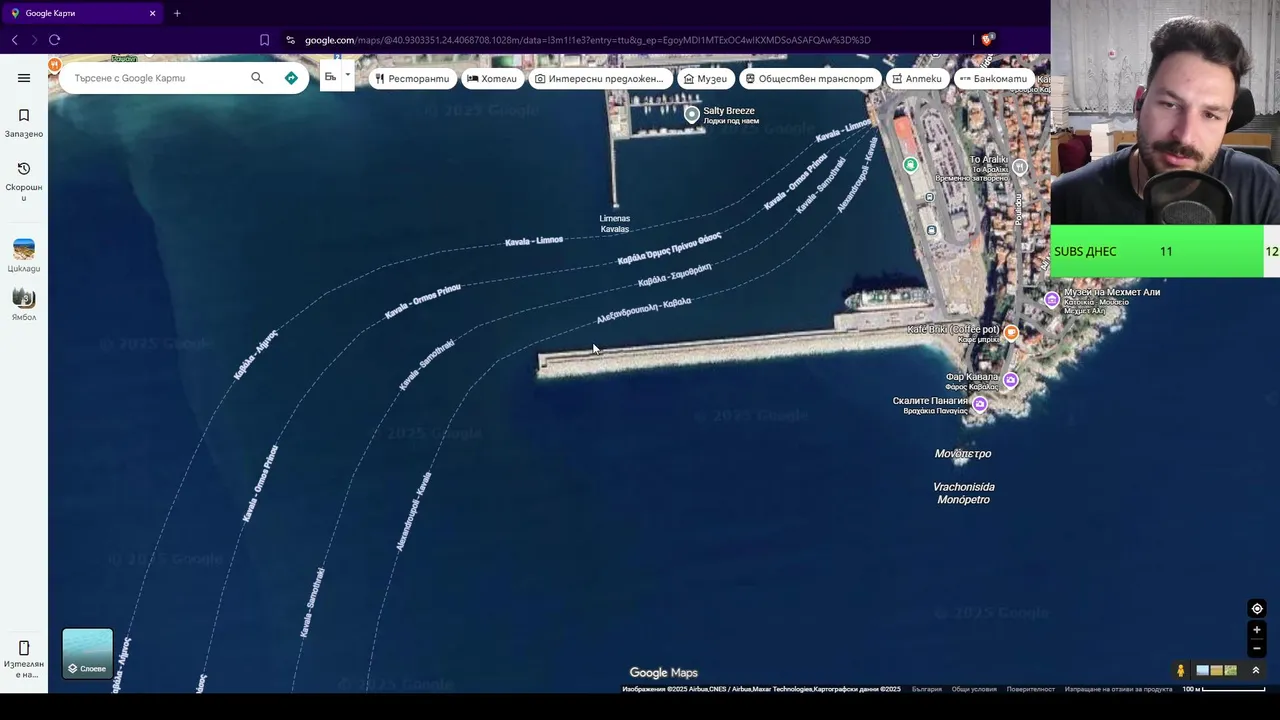Zoom in with the plus button
Screen dimensions: 1280x720
point(1257,630)
